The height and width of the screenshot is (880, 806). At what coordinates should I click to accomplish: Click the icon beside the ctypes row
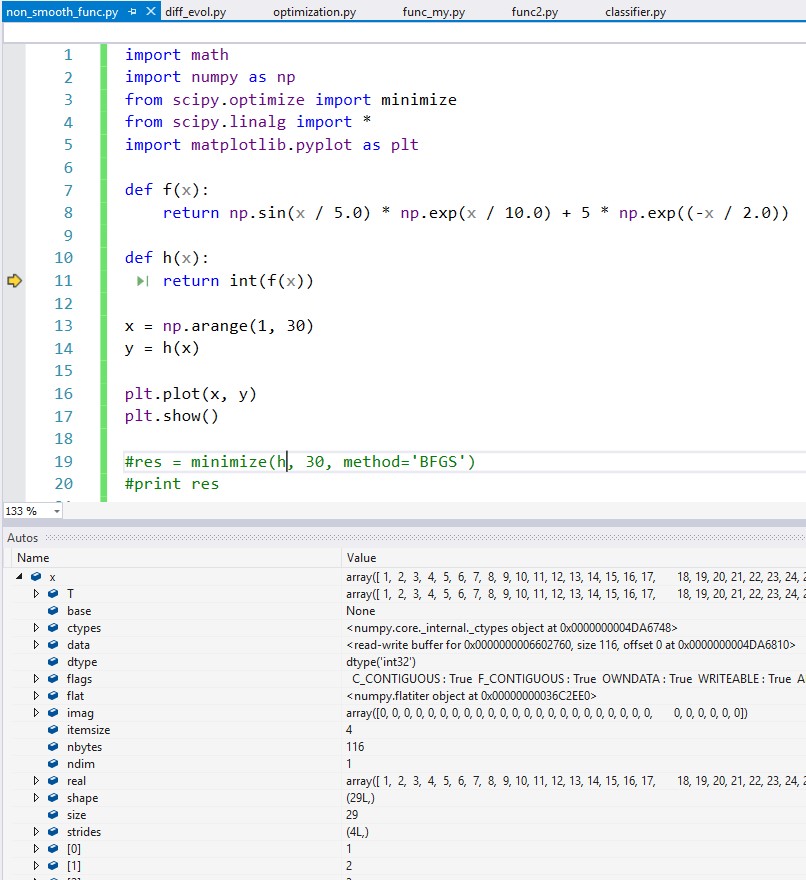[x=53, y=627]
